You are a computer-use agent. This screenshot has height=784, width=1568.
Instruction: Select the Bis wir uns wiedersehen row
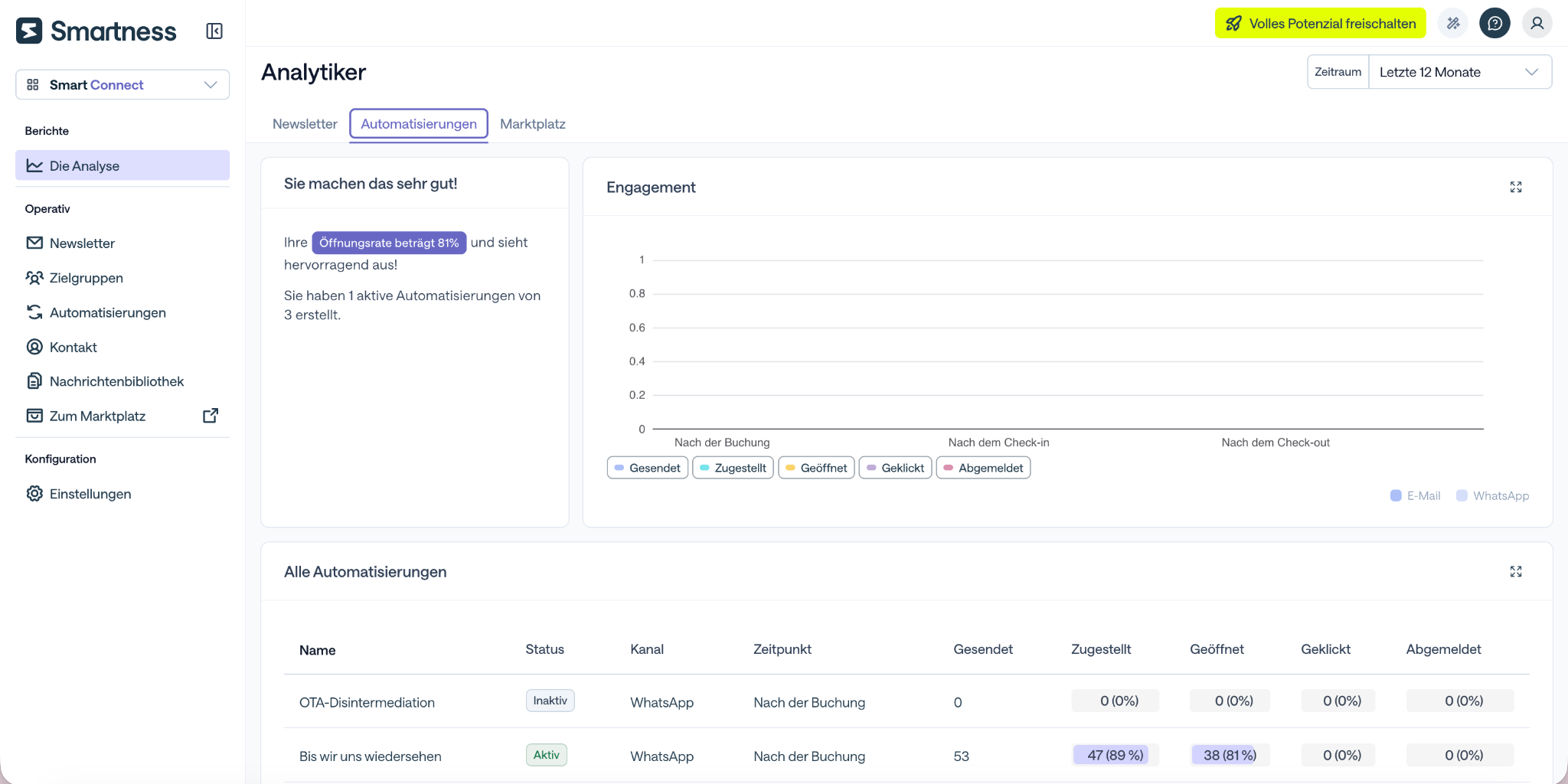point(906,756)
